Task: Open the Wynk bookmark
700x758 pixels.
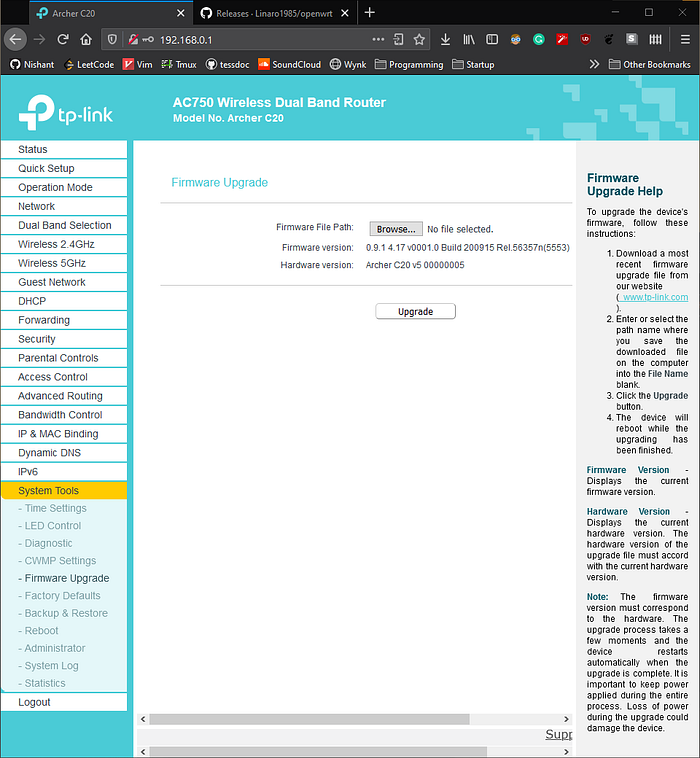Action: (x=348, y=64)
